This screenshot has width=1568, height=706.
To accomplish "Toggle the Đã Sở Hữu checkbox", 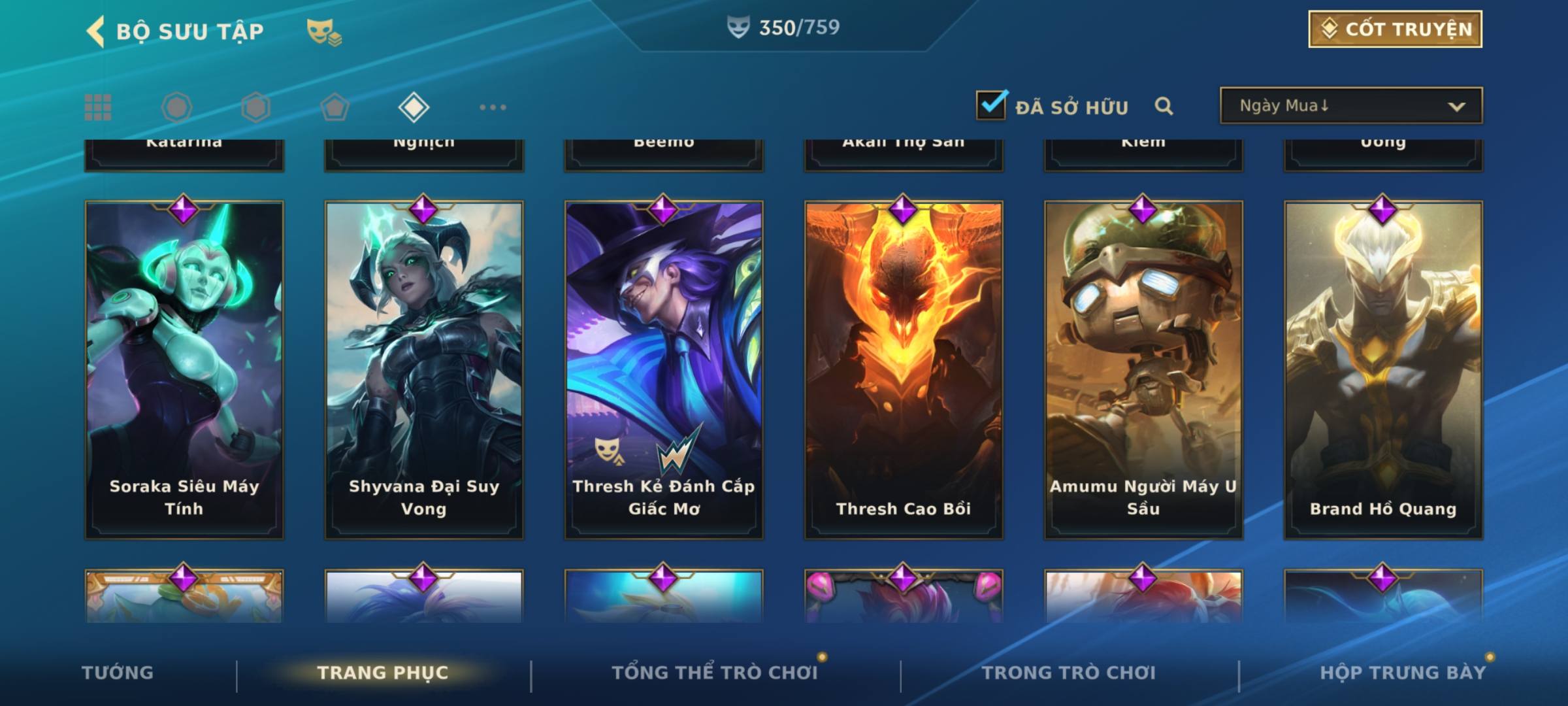I will (x=991, y=105).
